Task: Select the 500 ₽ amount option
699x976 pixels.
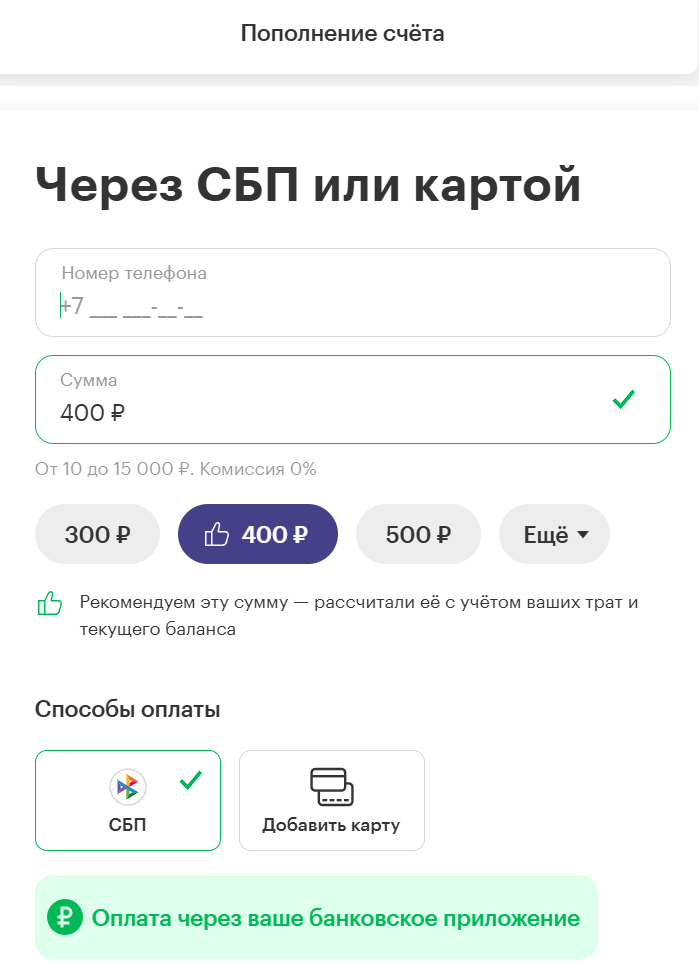Action: point(418,533)
